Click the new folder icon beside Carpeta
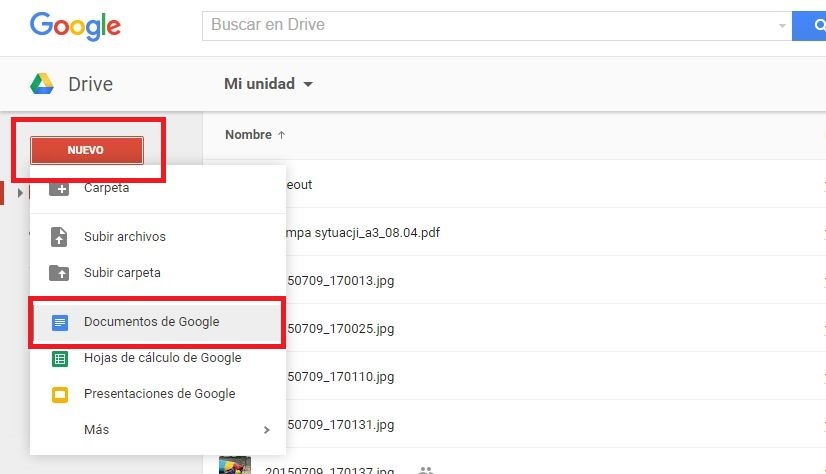826x474 pixels. click(59, 189)
